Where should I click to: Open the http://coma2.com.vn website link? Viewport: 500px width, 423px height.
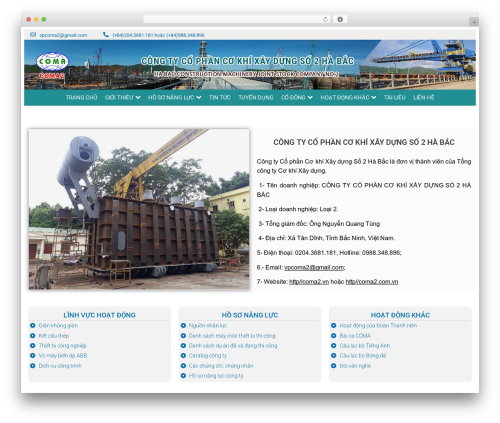point(372,282)
